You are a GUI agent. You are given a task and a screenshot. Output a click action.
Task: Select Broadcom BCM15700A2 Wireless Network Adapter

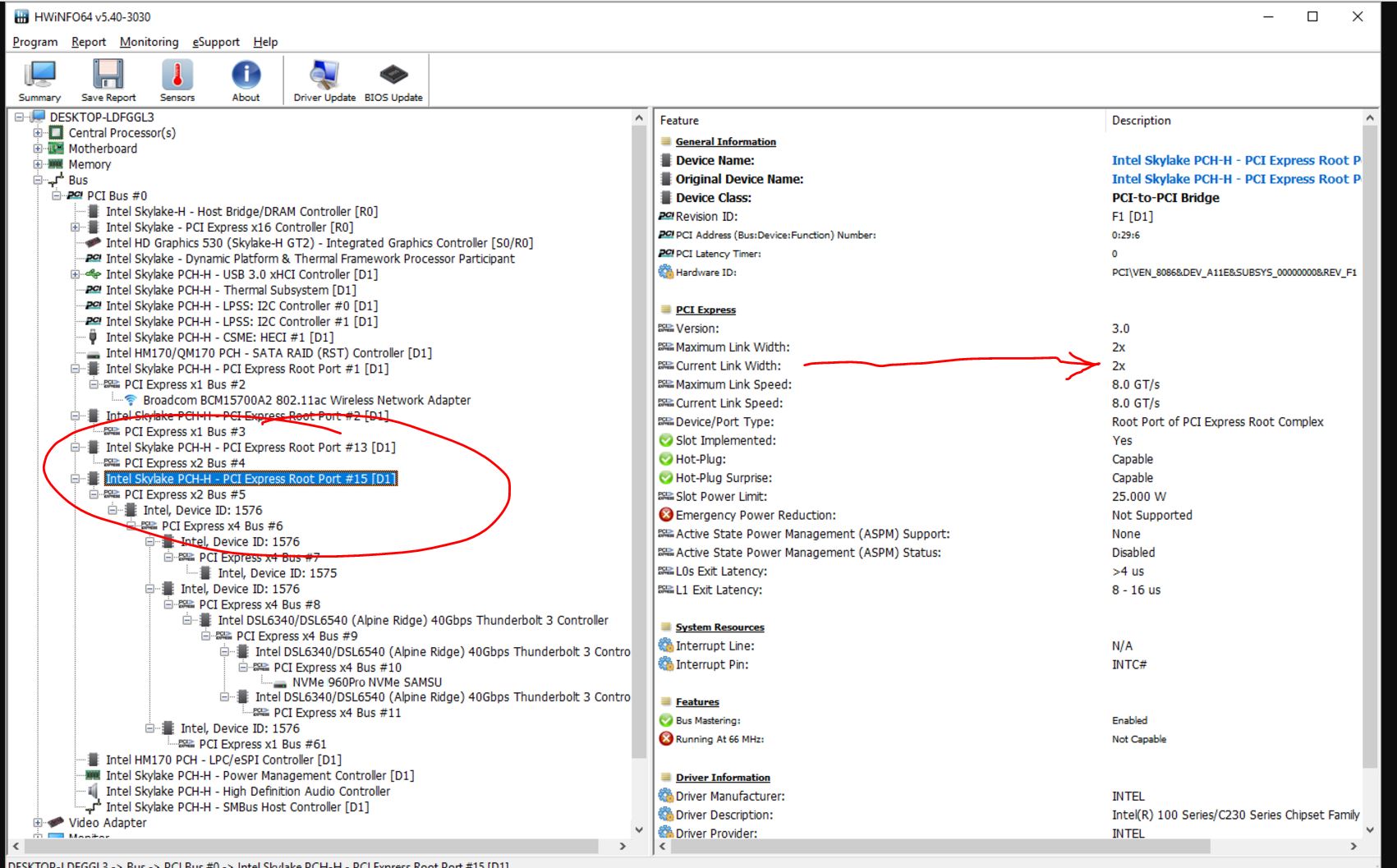point(306,401)
